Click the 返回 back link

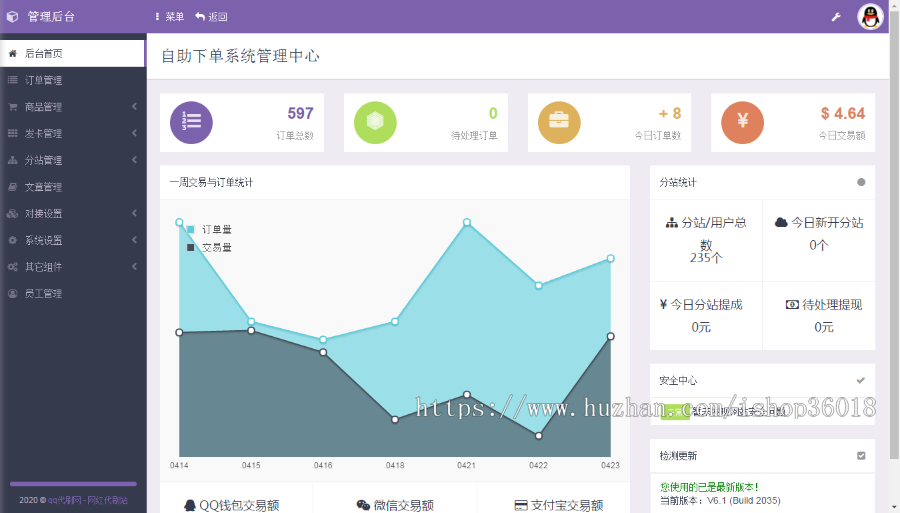211,17
